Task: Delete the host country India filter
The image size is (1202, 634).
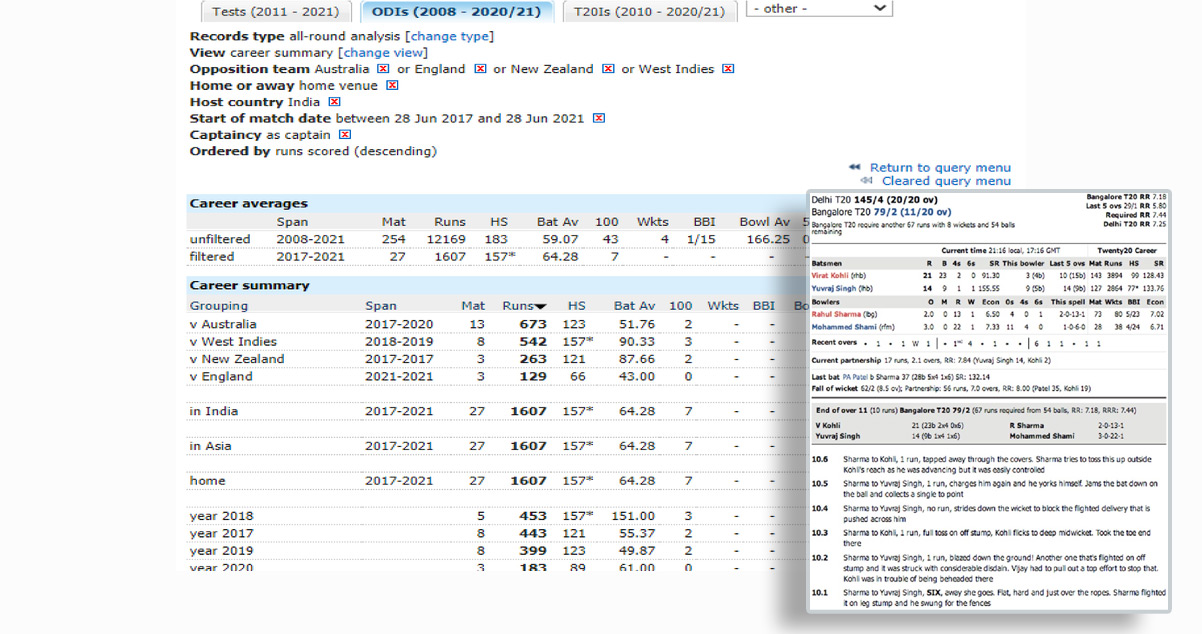Action: click(334, 102)
